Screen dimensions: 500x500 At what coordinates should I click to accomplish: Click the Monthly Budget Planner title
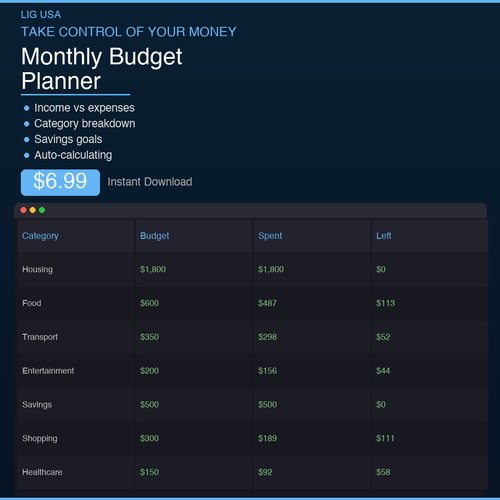pos(102,69)
